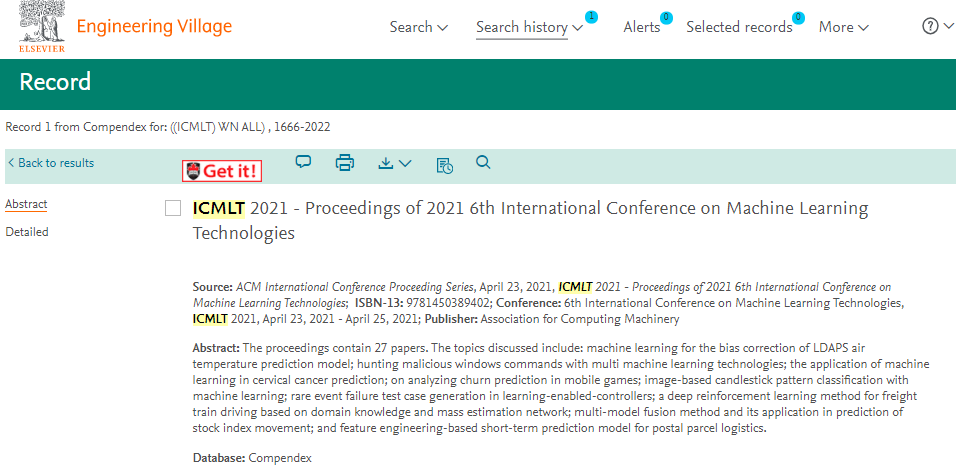
Task: Click the magnifier search icon in toolbar
Action: click(x=483, y=162)
